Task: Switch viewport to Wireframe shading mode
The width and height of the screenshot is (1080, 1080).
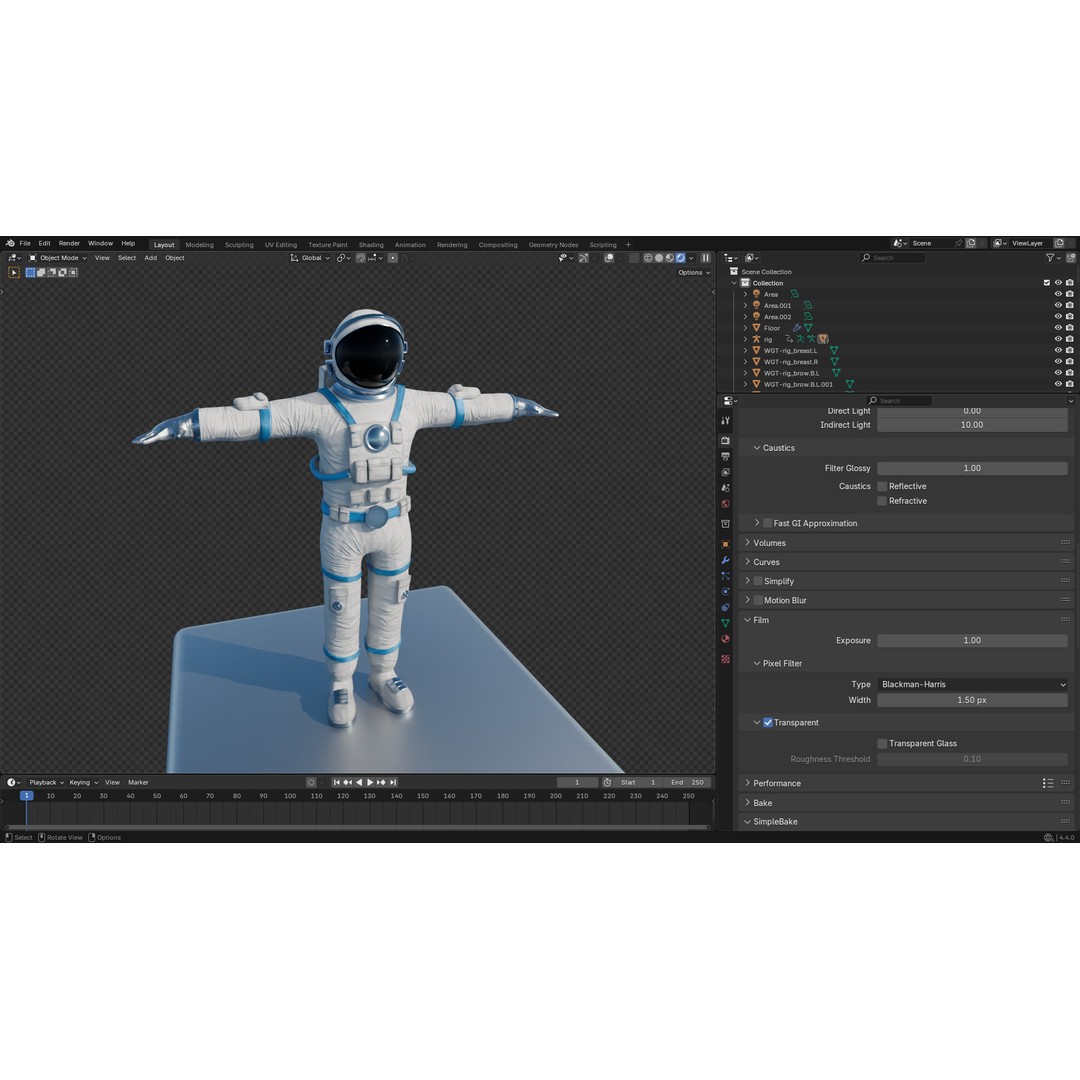Action: [647, 257]
